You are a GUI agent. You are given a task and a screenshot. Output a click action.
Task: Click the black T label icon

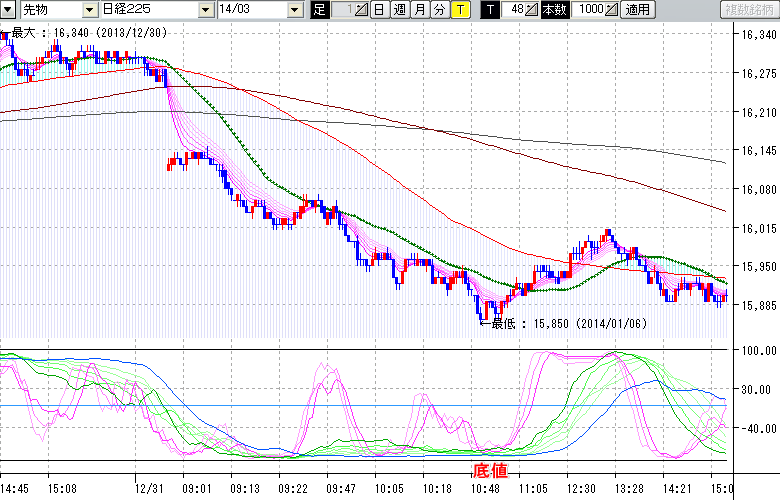[489, 10]
